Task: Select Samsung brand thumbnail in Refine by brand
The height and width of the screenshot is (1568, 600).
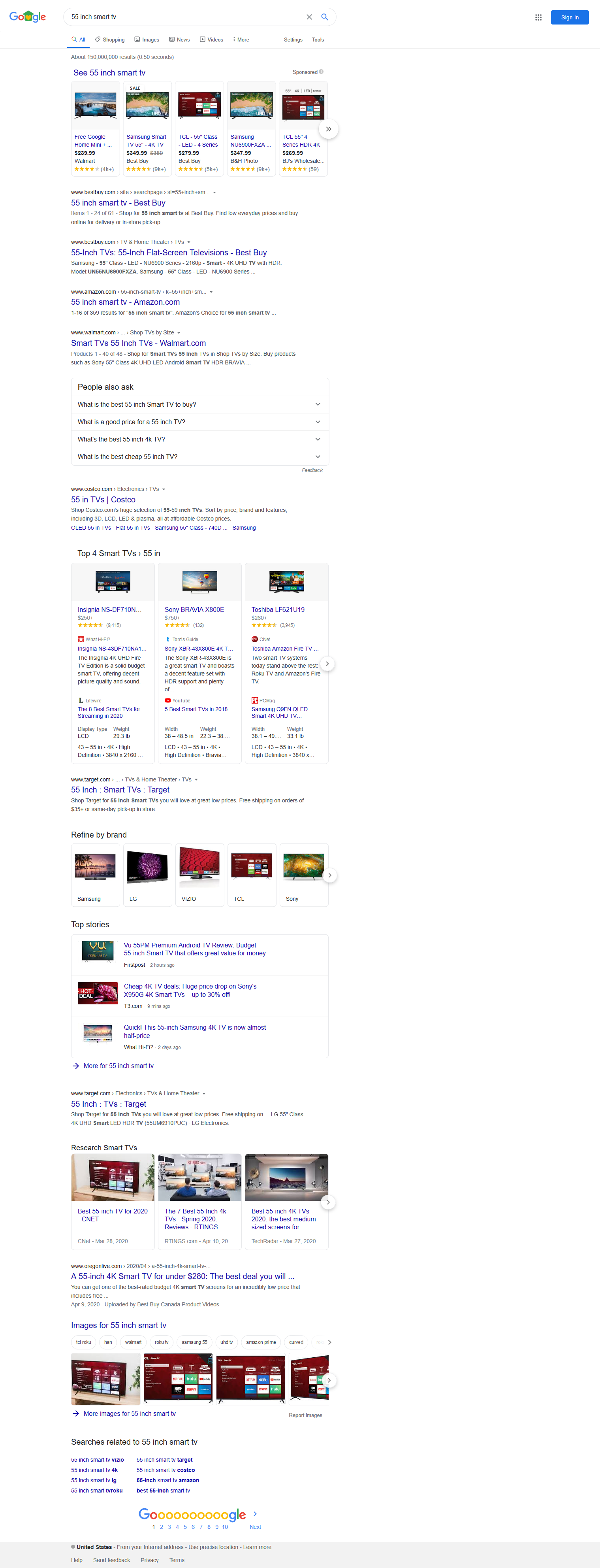Action: 96,875
